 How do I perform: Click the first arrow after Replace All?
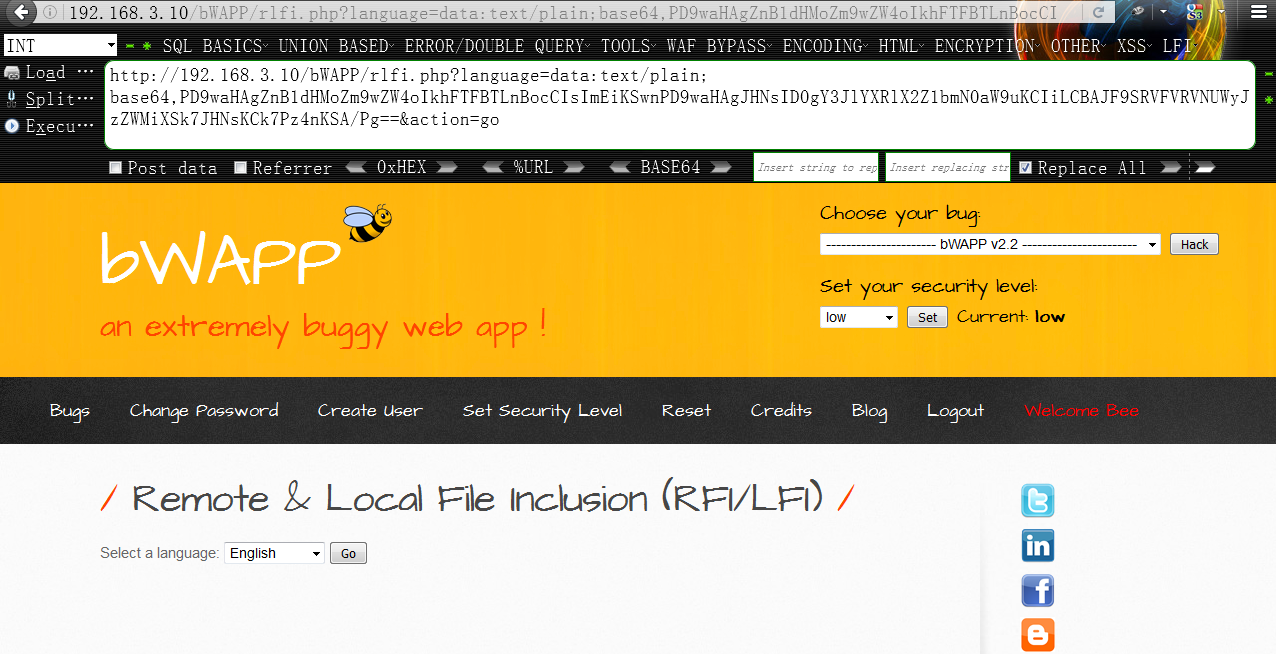[x=1171, y=167]
